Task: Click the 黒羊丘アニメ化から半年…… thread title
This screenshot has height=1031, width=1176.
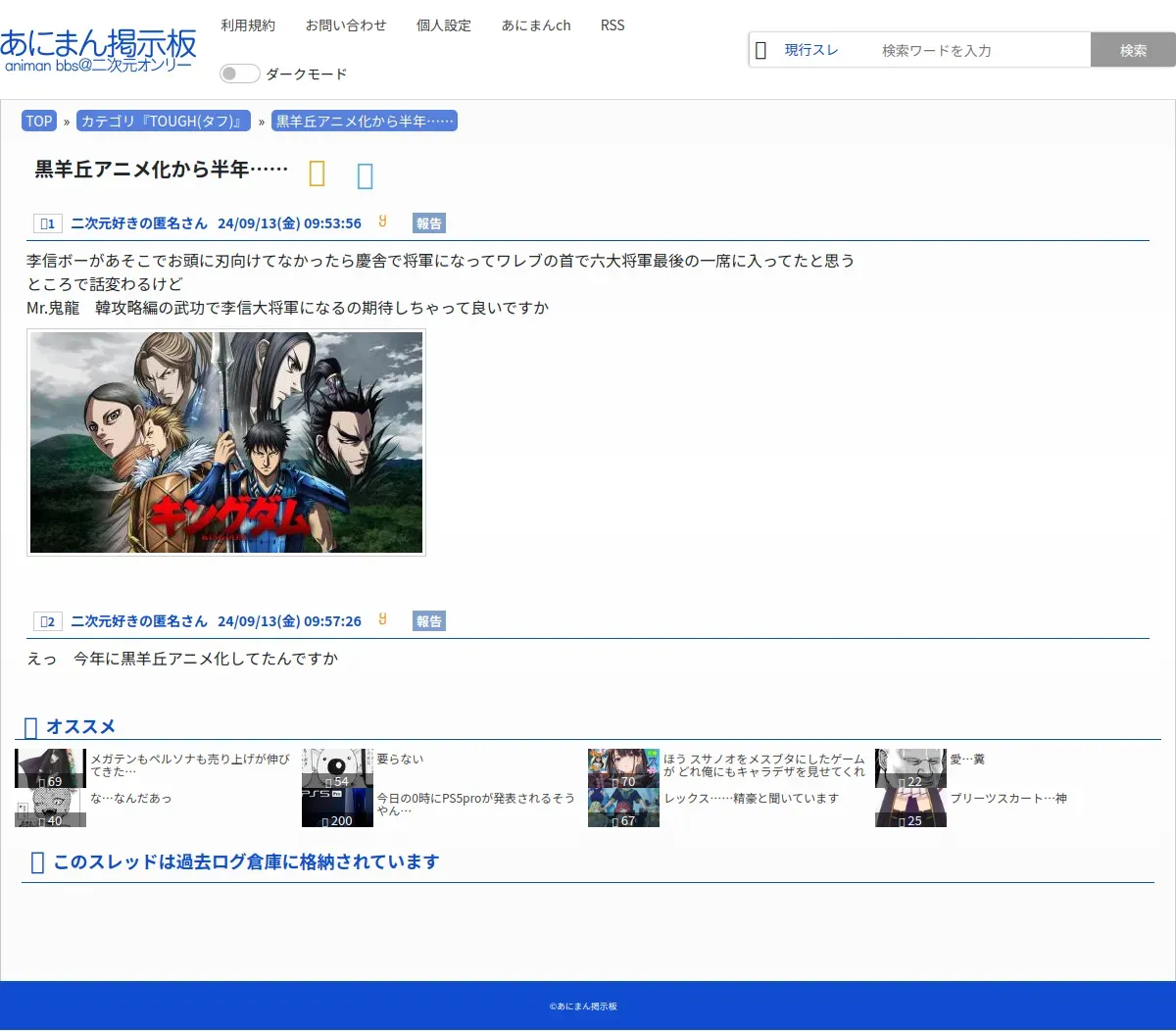Action: click(x=162, y=170)
